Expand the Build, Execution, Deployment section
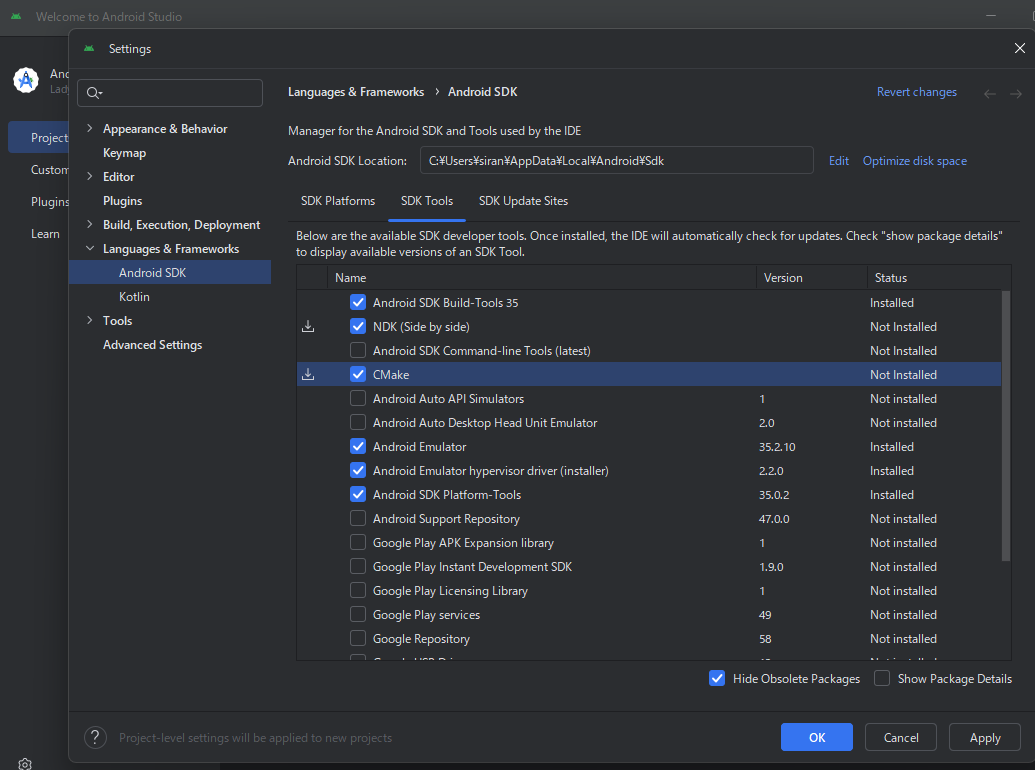The width and height of the screenshot is (1035, 770). tap(90, 225)
